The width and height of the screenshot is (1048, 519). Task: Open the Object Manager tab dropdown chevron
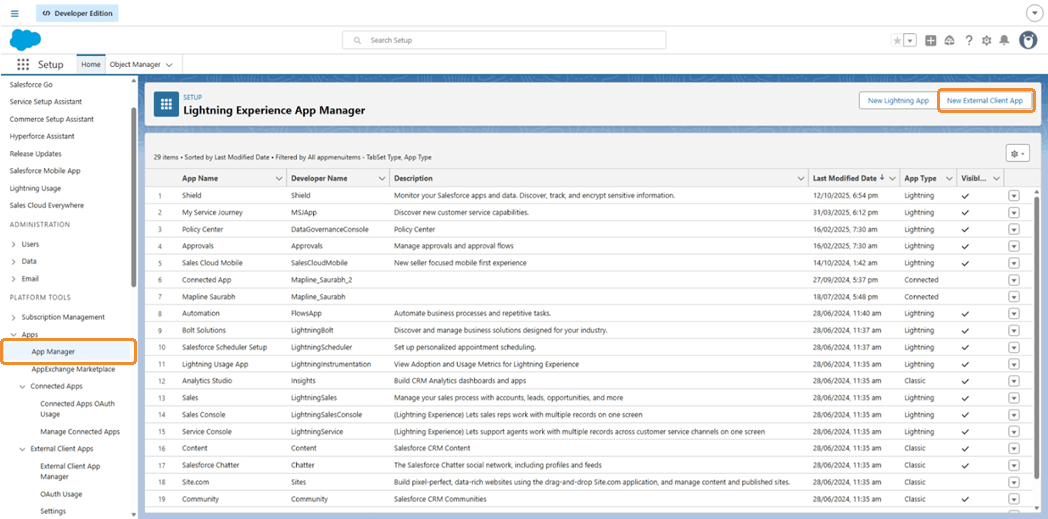click(x=169, y=65)
